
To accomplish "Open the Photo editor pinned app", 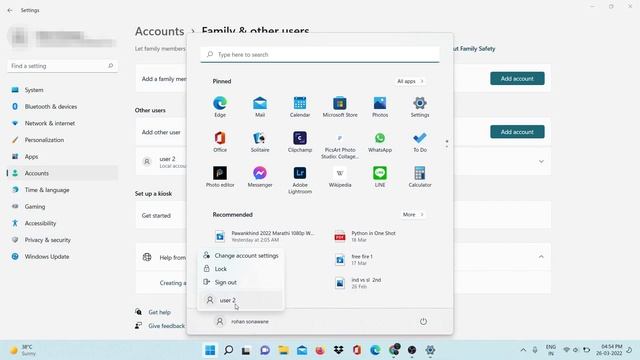I will [x=220, y=177].
